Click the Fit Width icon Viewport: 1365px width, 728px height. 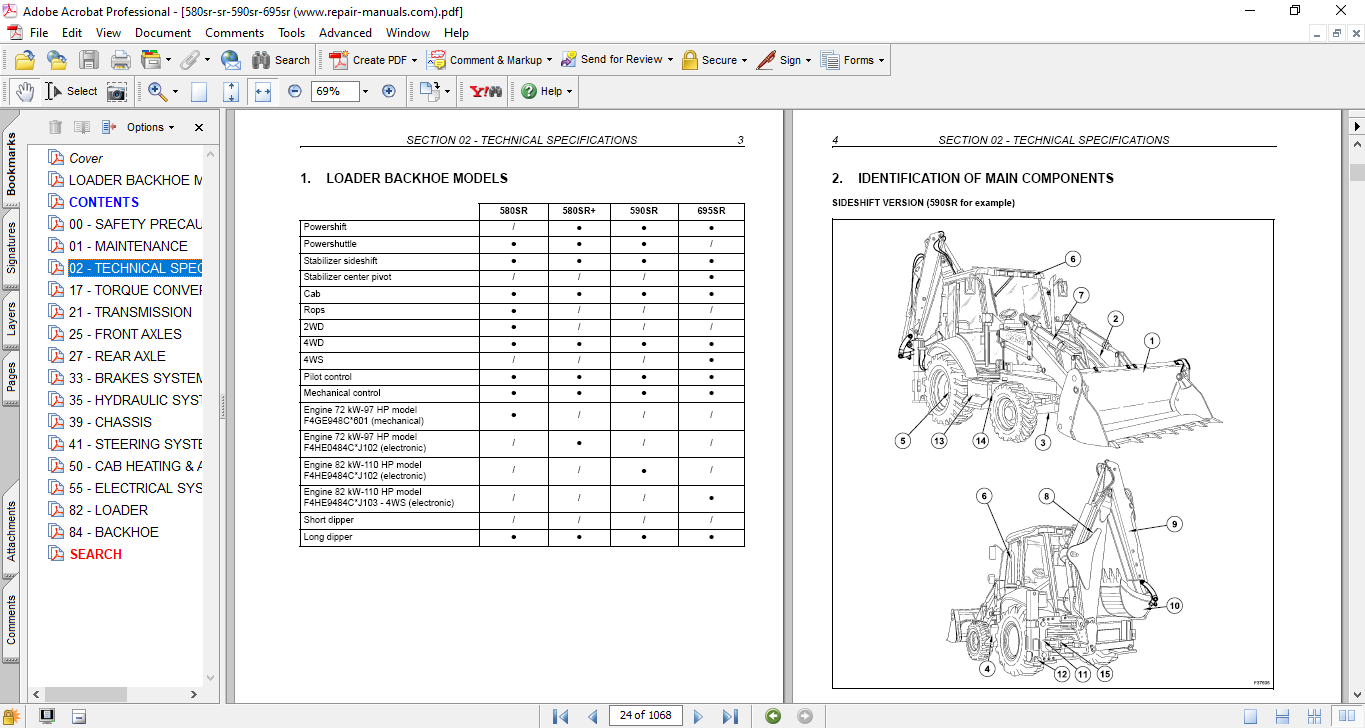263,91
